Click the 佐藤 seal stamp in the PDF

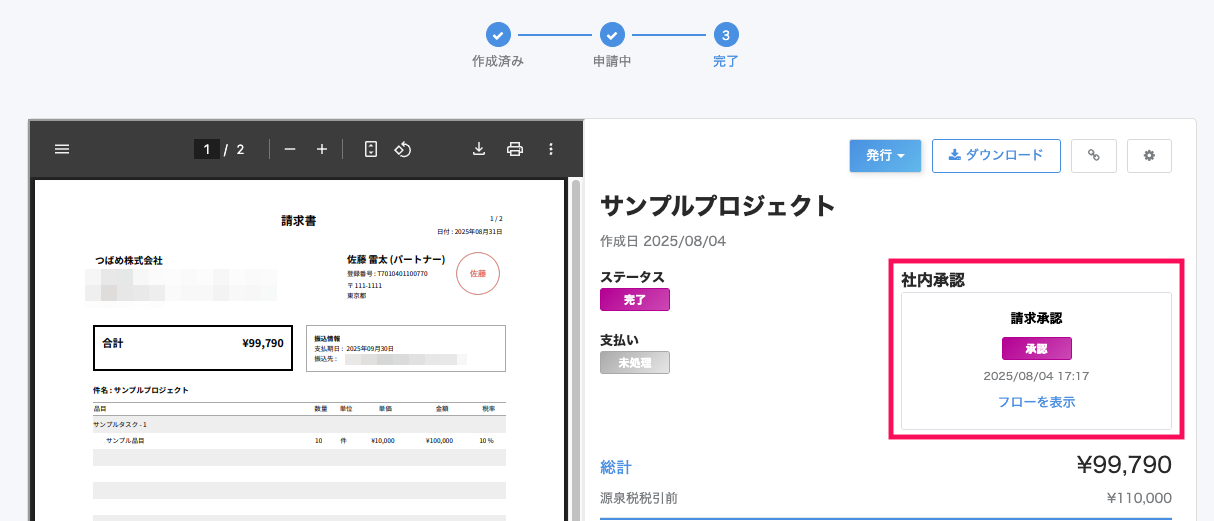coord(478,273)
